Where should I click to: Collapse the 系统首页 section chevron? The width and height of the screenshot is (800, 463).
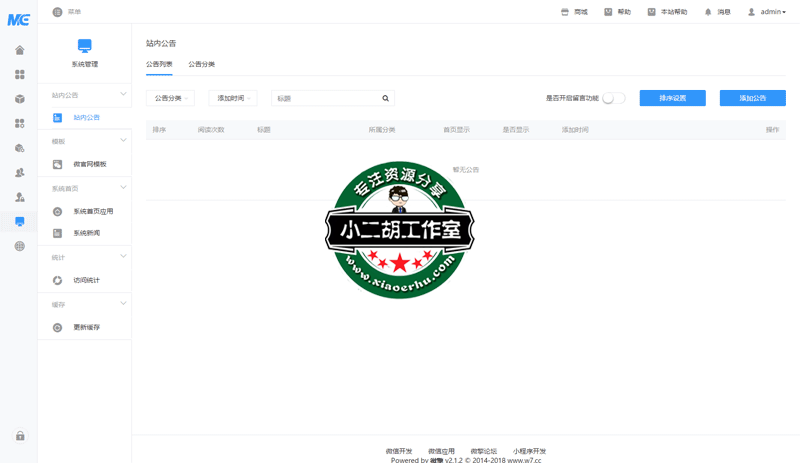[123, 187]
